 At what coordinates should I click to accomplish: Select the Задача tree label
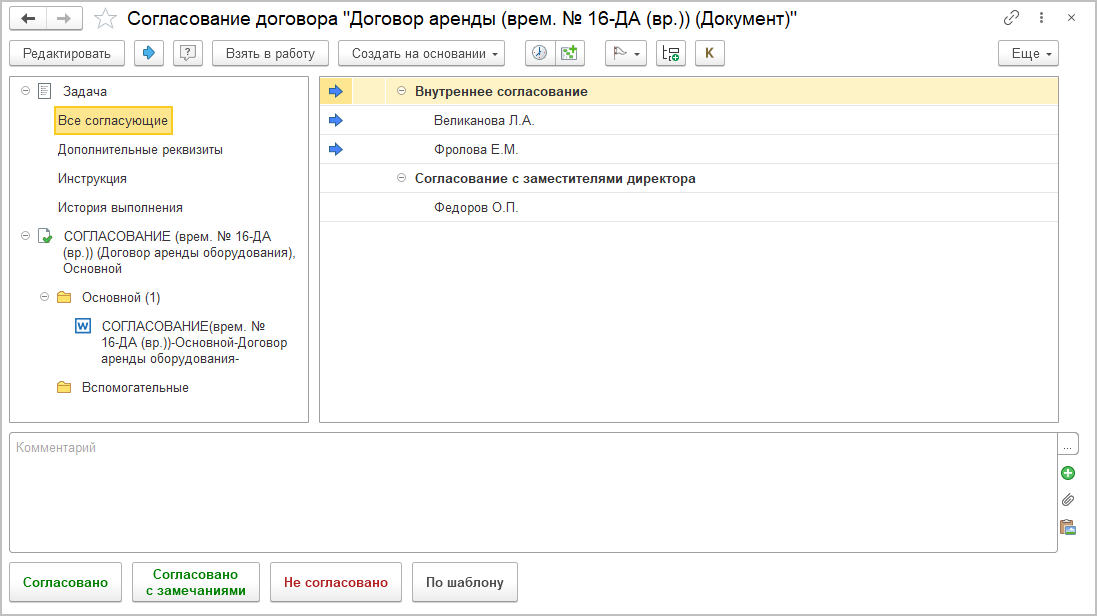[85, 92]
